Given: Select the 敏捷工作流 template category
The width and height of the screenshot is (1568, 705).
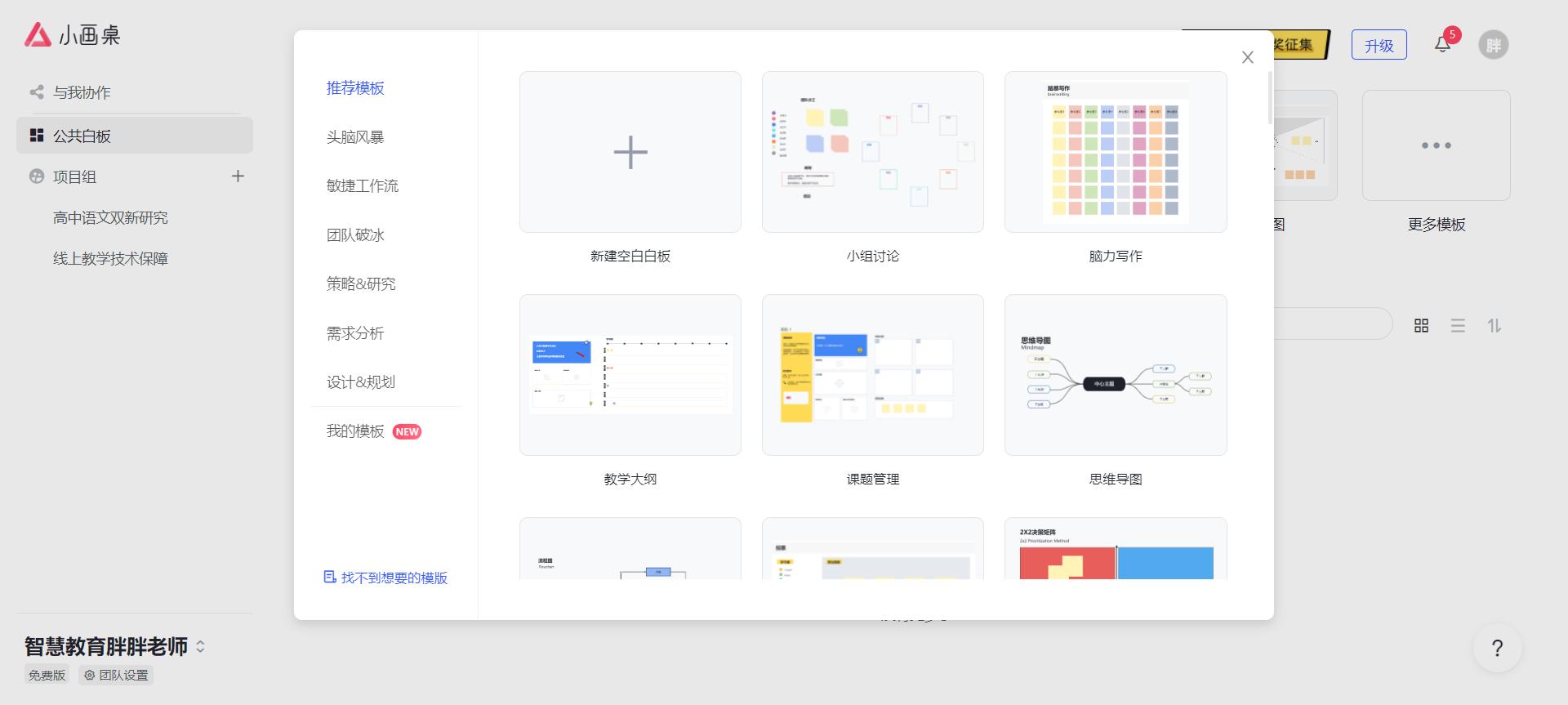Looking at the screenshot, I should (x=363, y=186).
